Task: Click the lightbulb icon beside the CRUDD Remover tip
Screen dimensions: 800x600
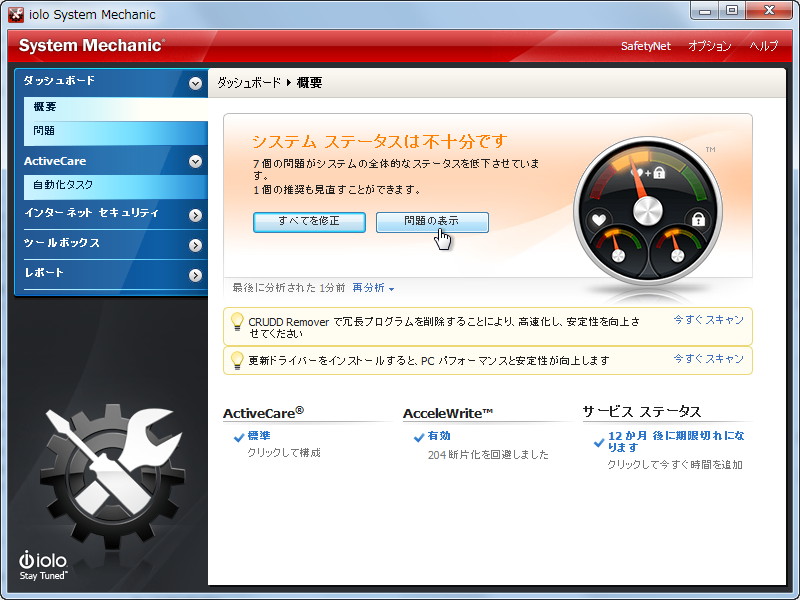Action: coord(237,322)
